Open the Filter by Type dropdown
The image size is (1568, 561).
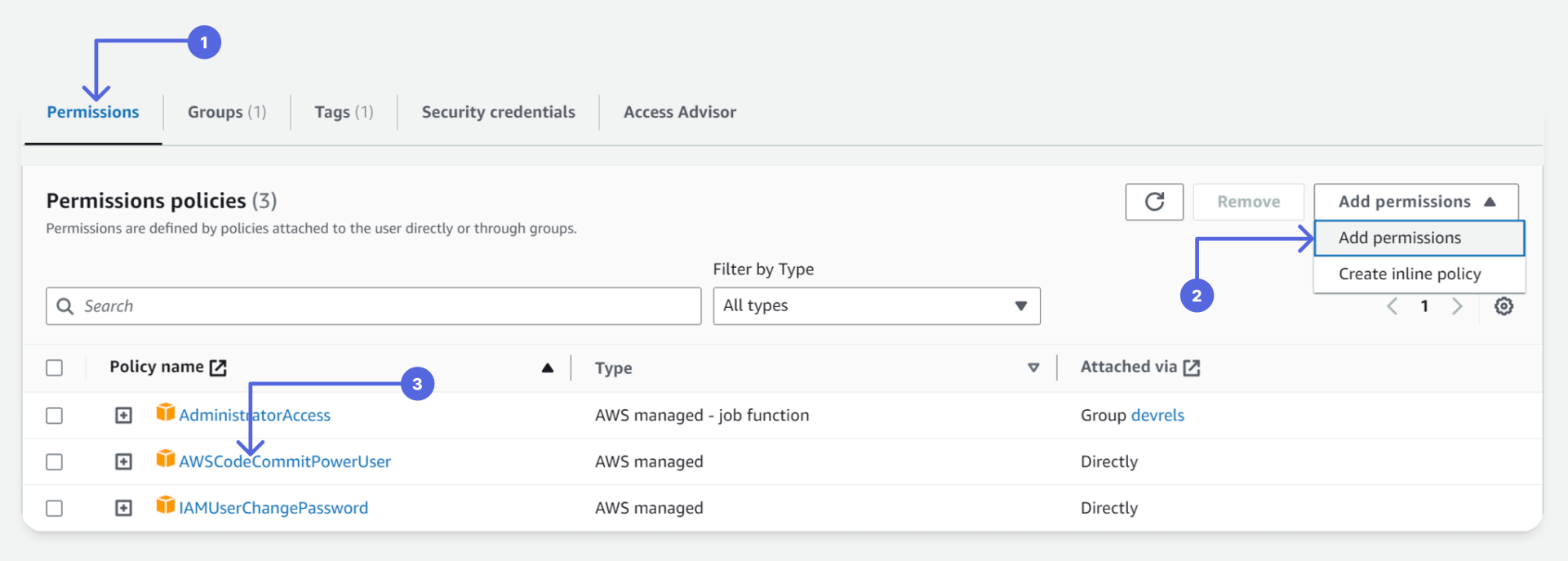click(877, 306)
